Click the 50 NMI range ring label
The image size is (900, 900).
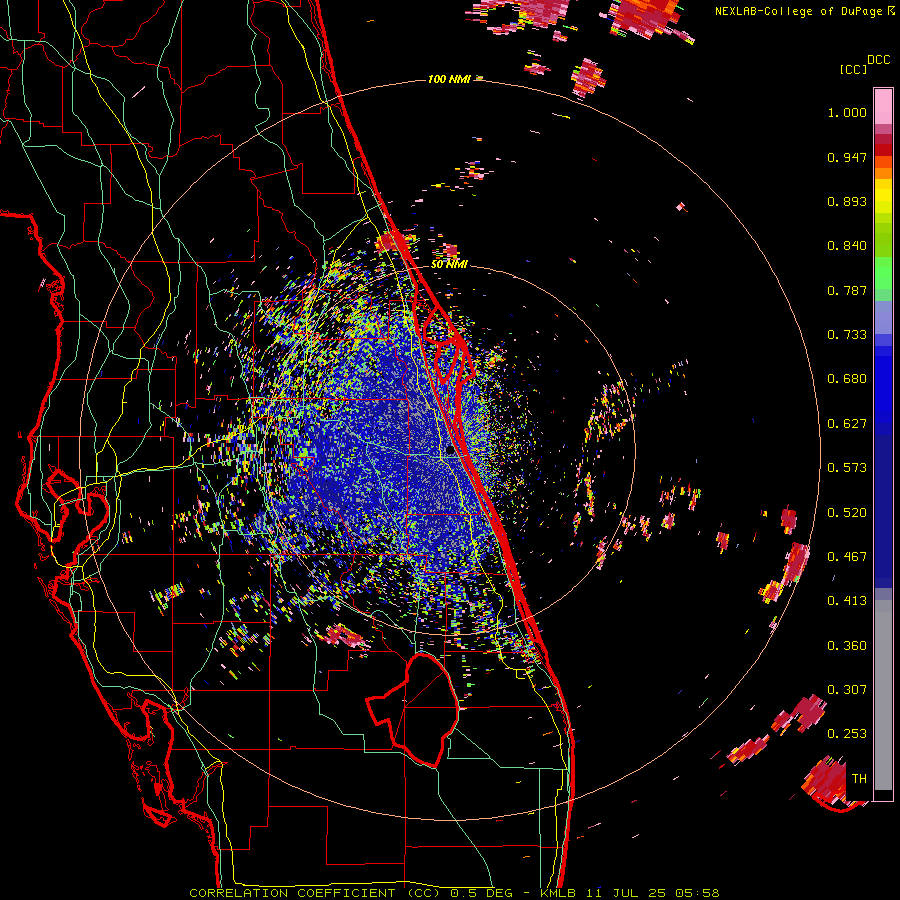(x=449, y=265)
